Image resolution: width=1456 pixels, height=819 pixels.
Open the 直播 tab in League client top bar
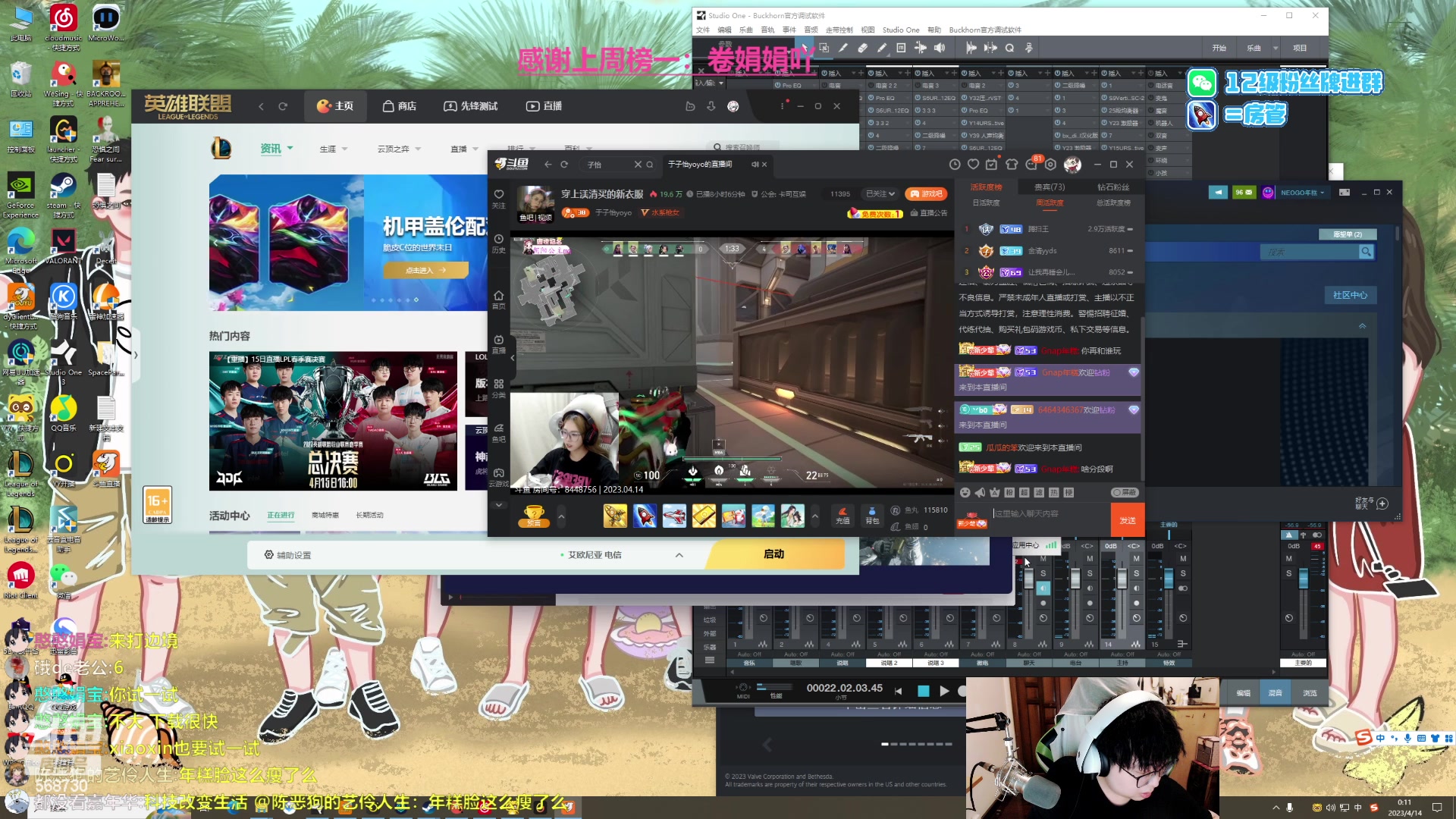point(544,106)
